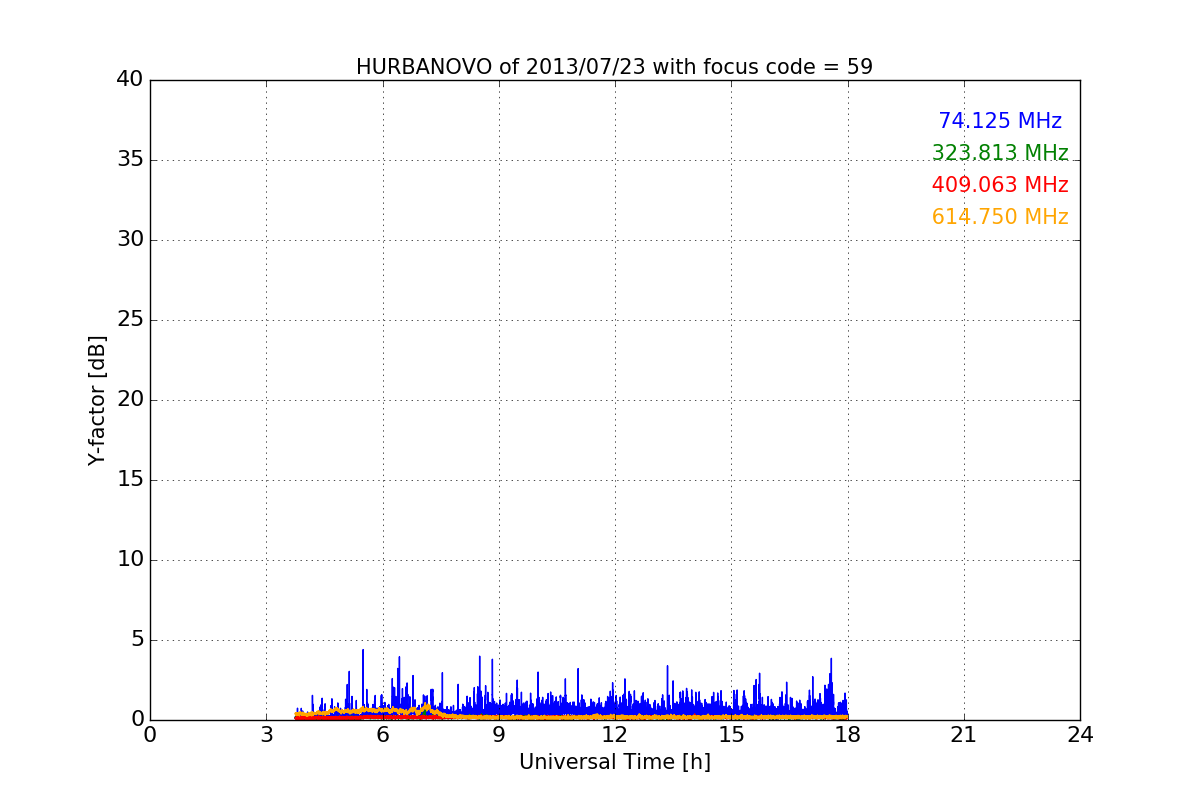Select the orange 614.750 MHz legend label
1200x800 pixels.
999,217
